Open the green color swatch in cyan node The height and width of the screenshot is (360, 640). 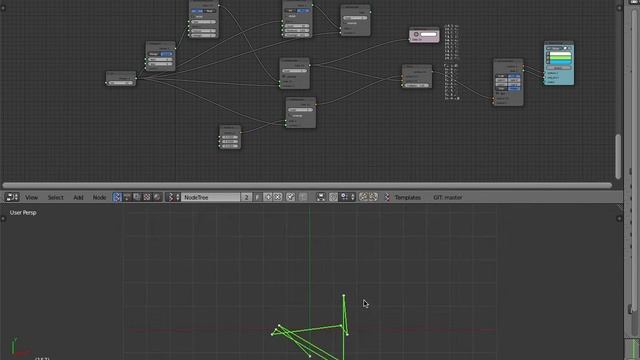coord(560,58)
